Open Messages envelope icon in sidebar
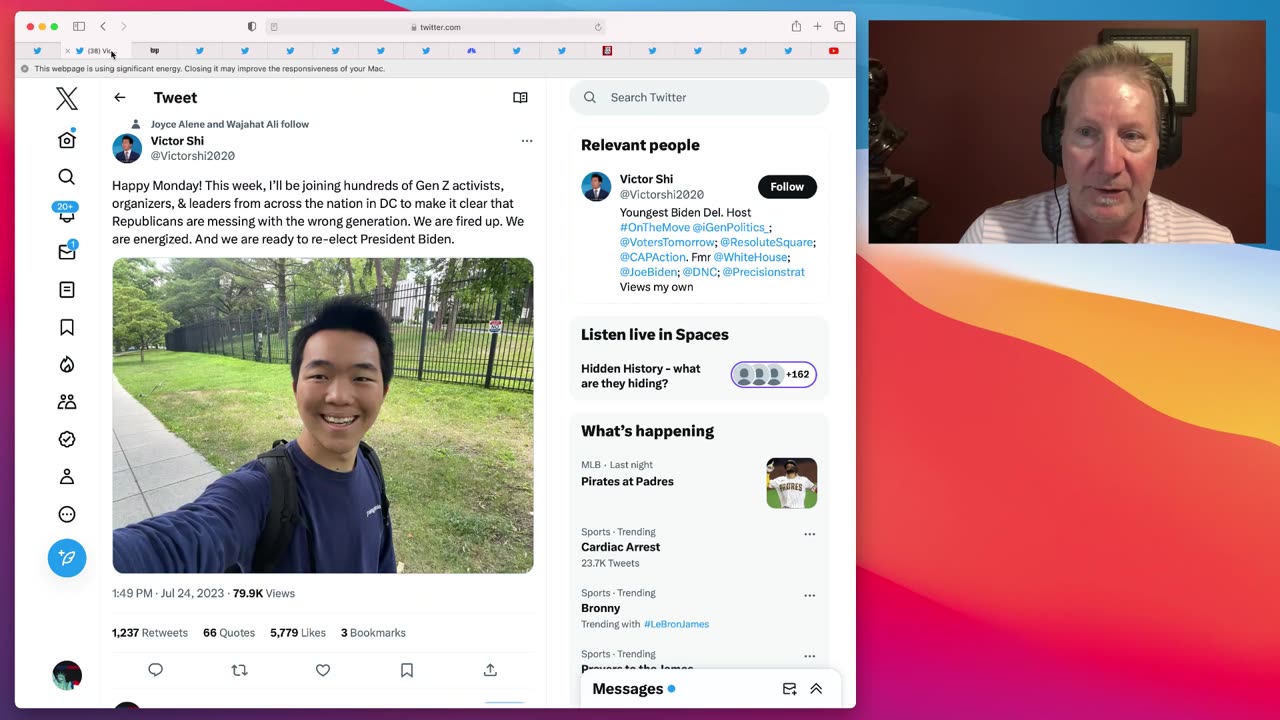 pyautogui.click(x=67, y=252)
